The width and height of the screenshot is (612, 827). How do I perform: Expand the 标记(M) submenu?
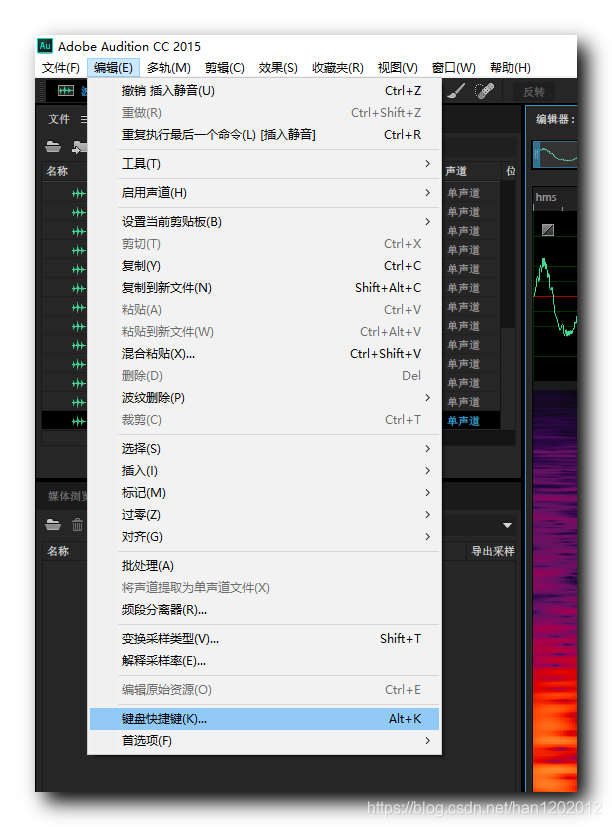(264, 493)
